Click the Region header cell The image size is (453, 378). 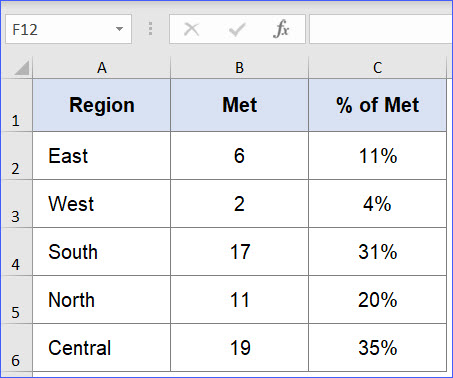[102, 105]
